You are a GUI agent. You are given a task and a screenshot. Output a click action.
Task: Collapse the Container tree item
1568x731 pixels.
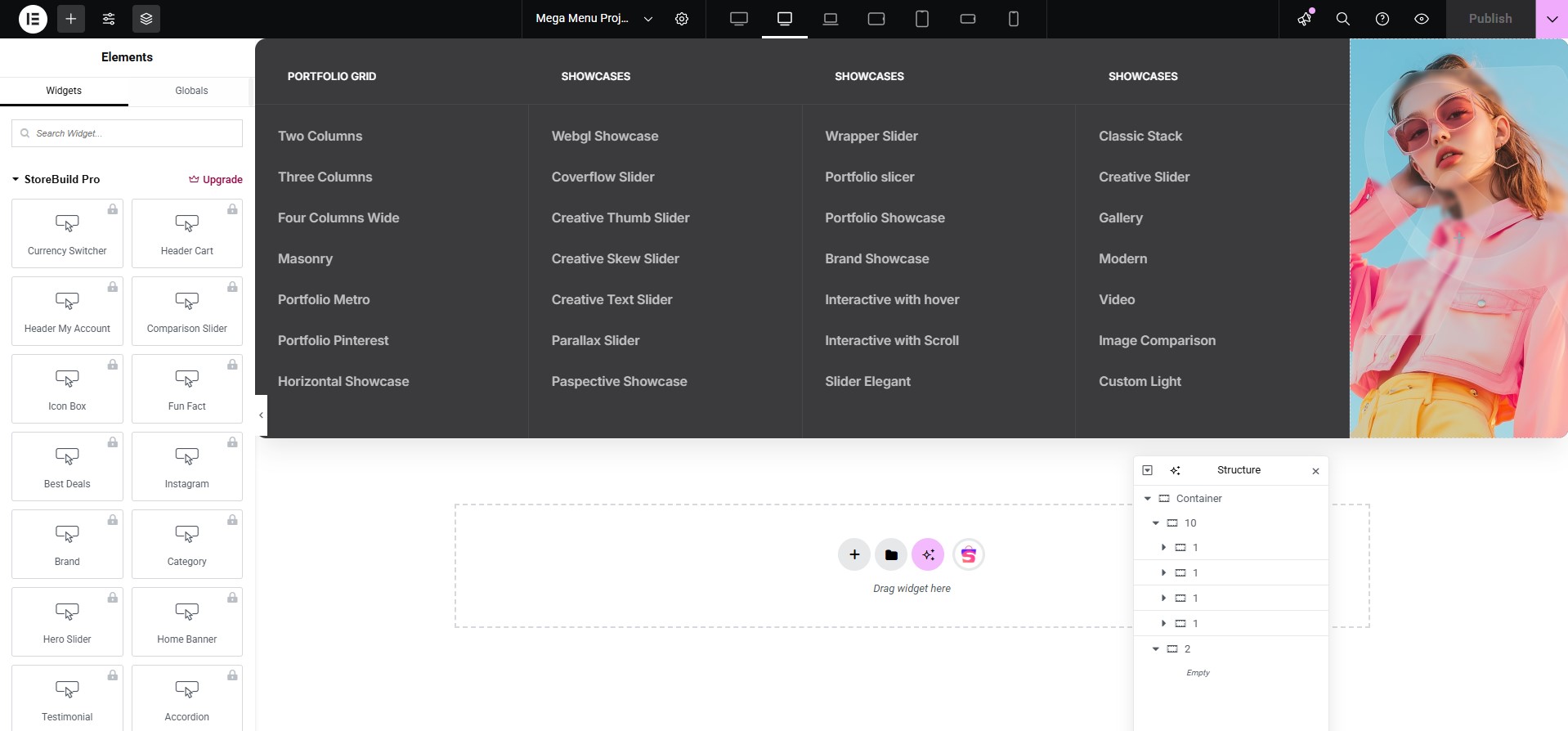click(x=1148, y=499)
